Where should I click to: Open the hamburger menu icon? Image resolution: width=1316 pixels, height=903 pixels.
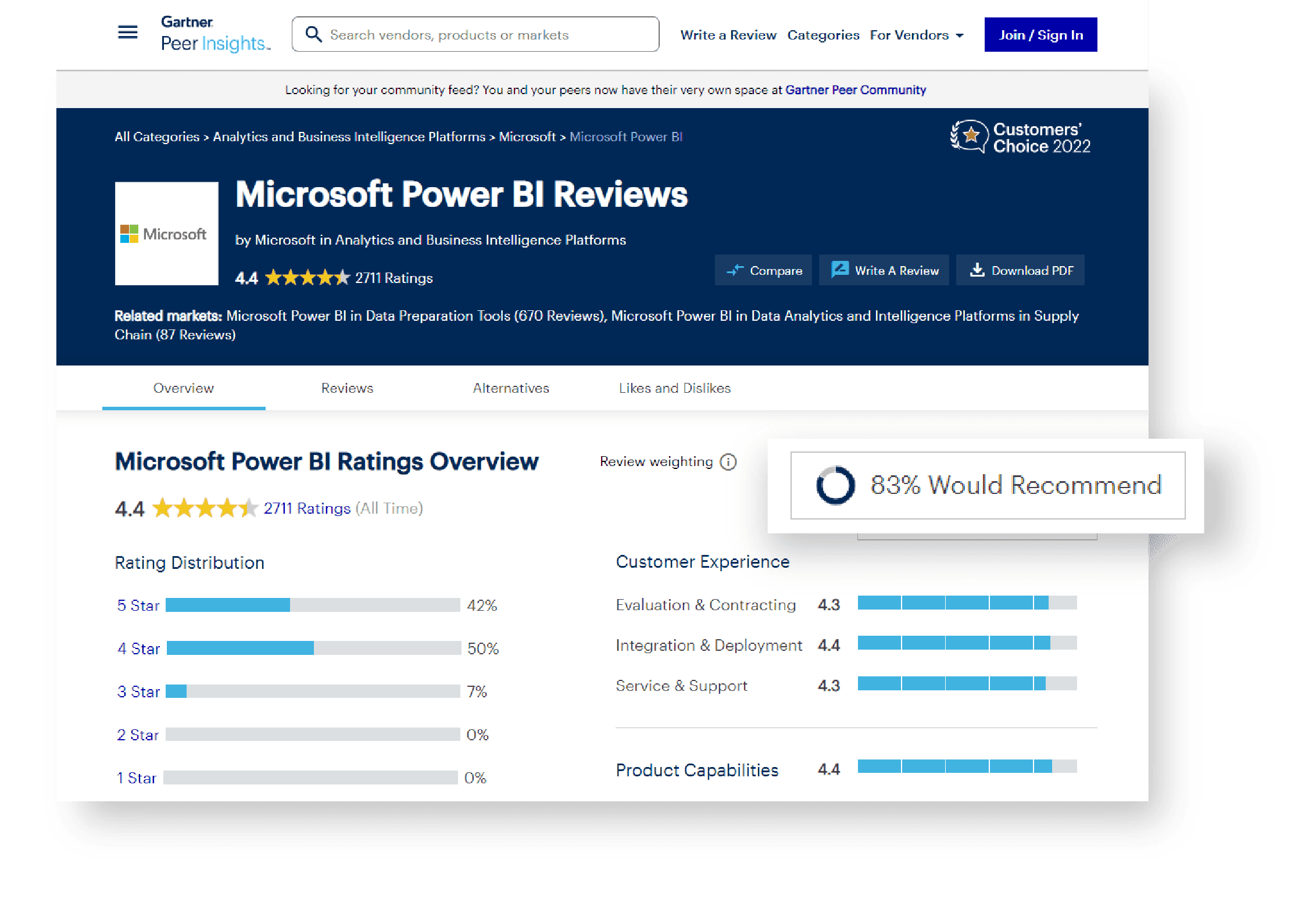(x=128, y=33)
